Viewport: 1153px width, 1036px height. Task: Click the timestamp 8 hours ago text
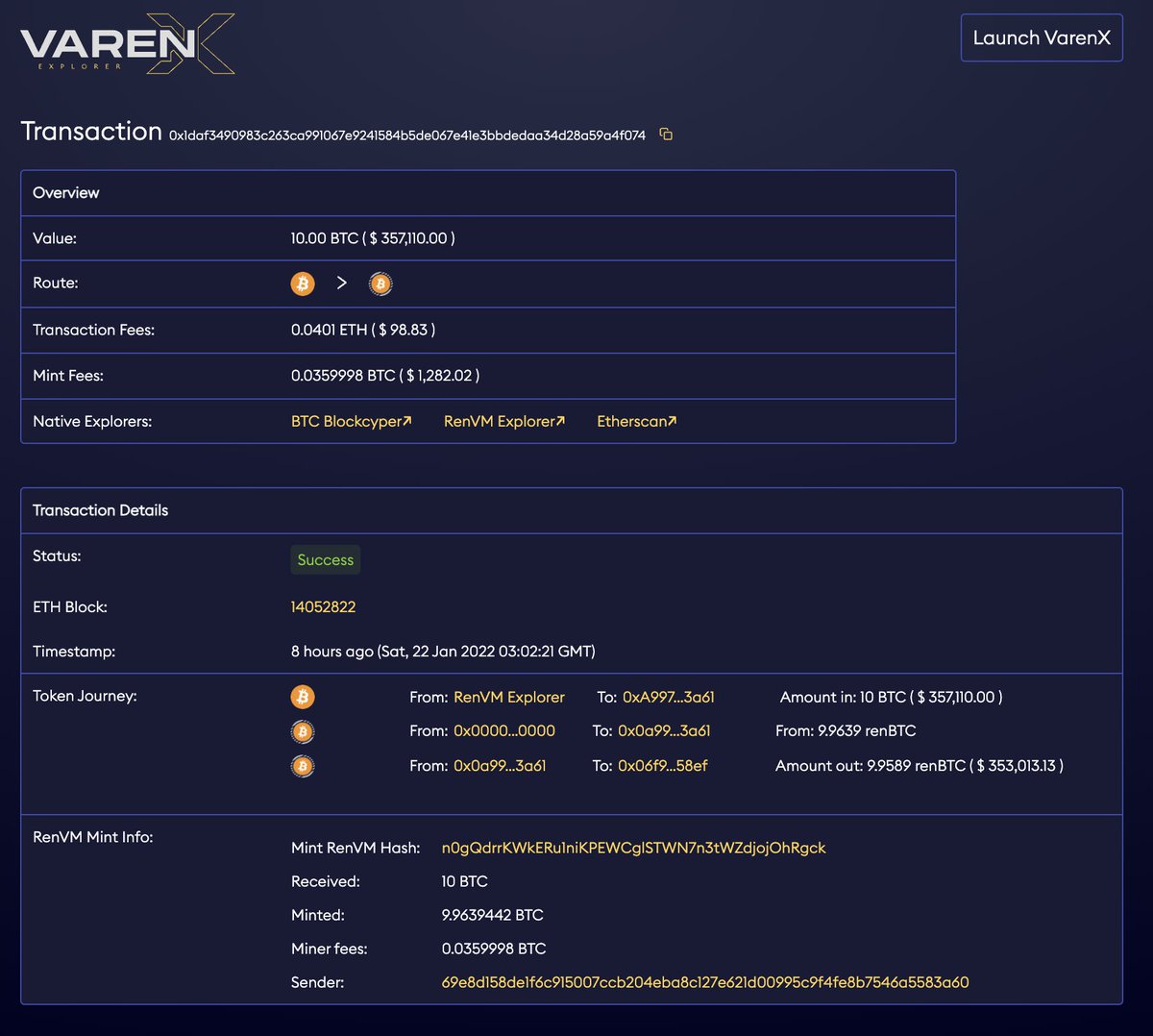(443, 651)
